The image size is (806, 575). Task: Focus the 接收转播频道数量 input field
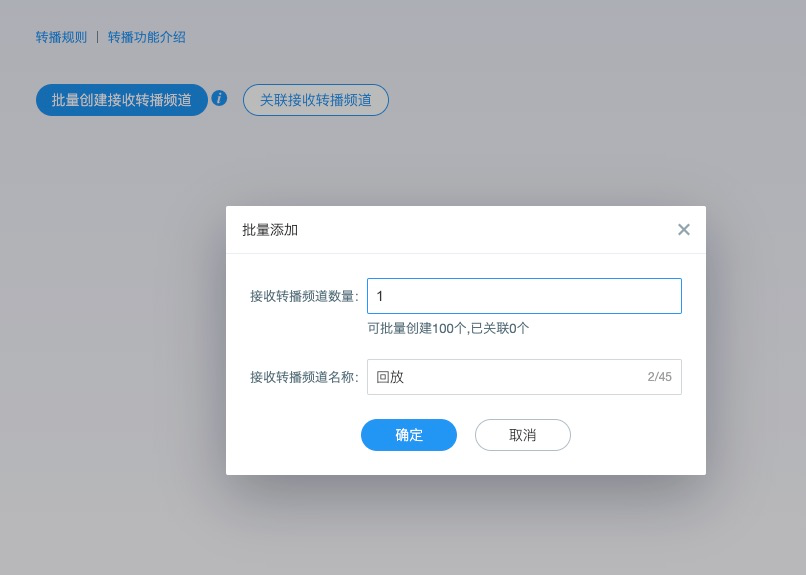click(524, 296)
